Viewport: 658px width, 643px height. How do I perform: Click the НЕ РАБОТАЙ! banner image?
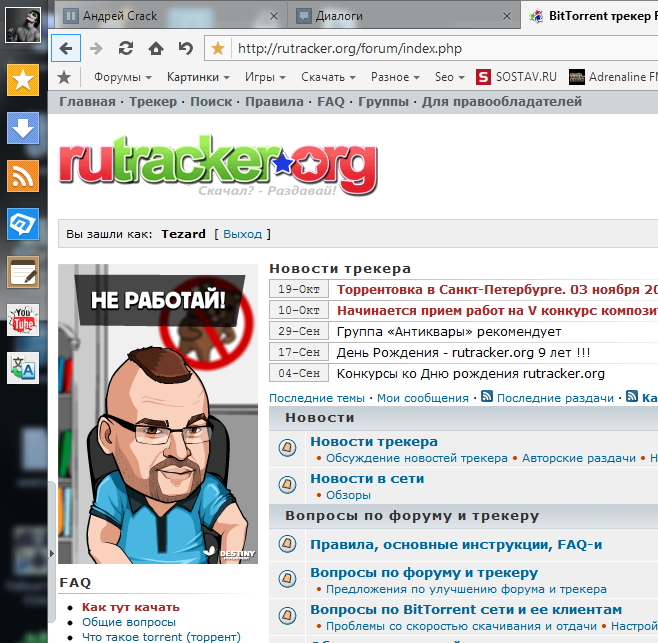coord(158,414)
